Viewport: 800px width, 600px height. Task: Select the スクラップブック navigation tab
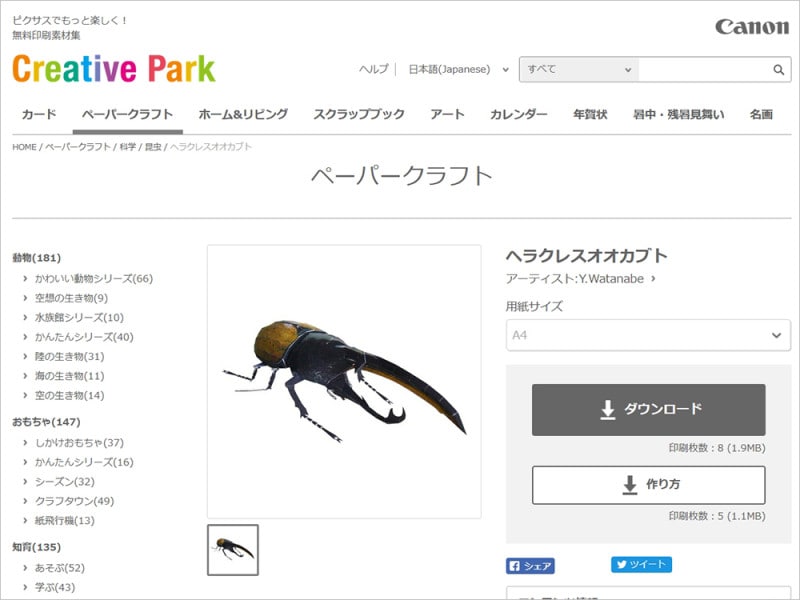tap(358, 114)
